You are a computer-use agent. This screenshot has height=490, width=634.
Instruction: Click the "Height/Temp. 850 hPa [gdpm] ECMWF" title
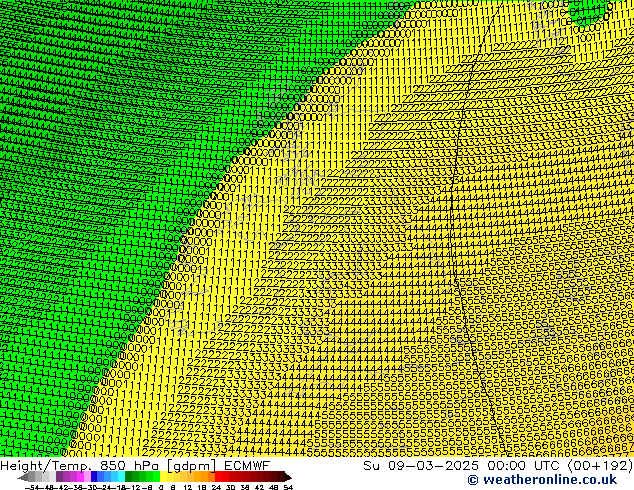pos(135,466)
